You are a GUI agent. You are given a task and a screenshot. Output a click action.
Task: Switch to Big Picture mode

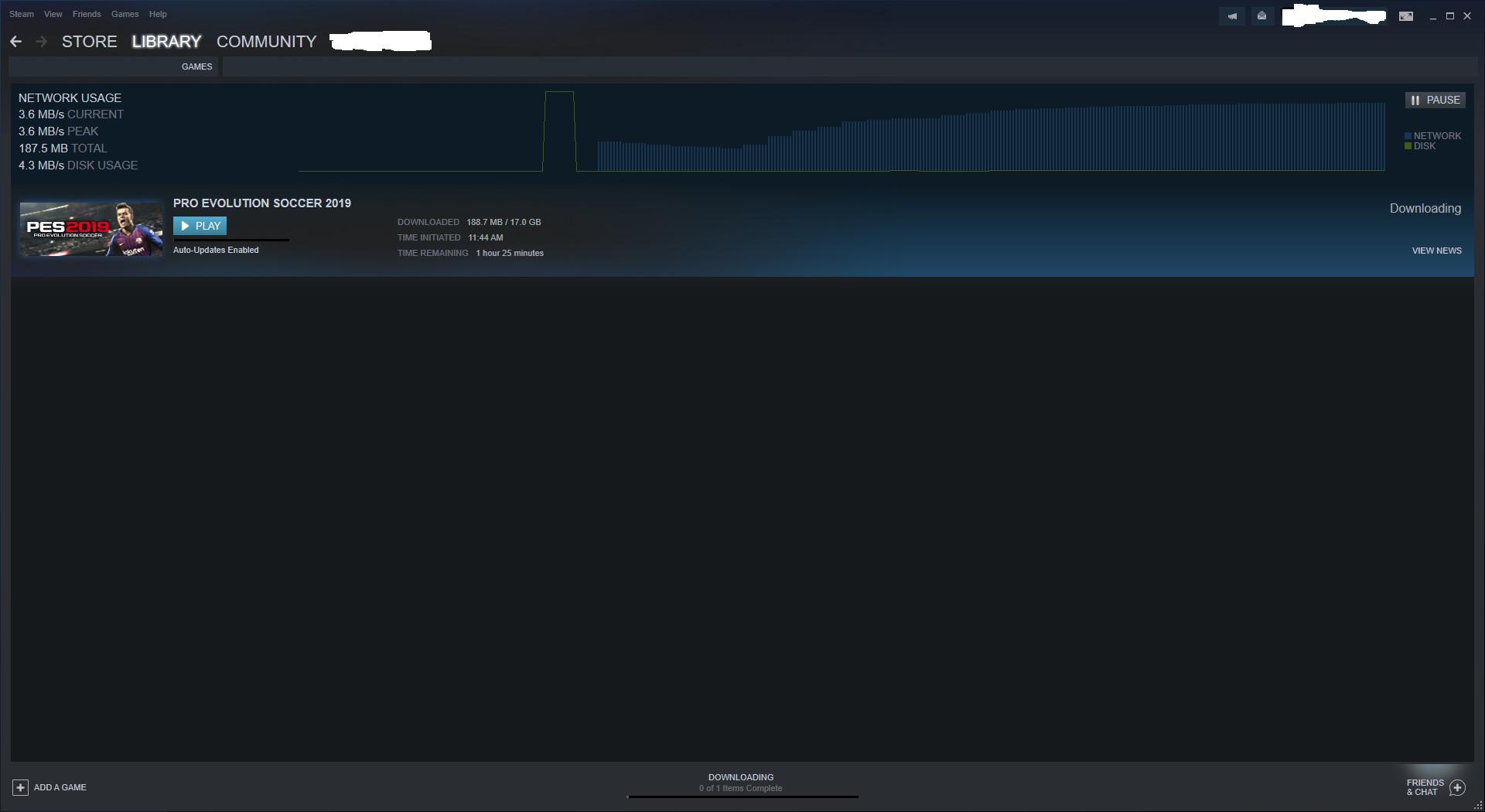pos(1405,16)
